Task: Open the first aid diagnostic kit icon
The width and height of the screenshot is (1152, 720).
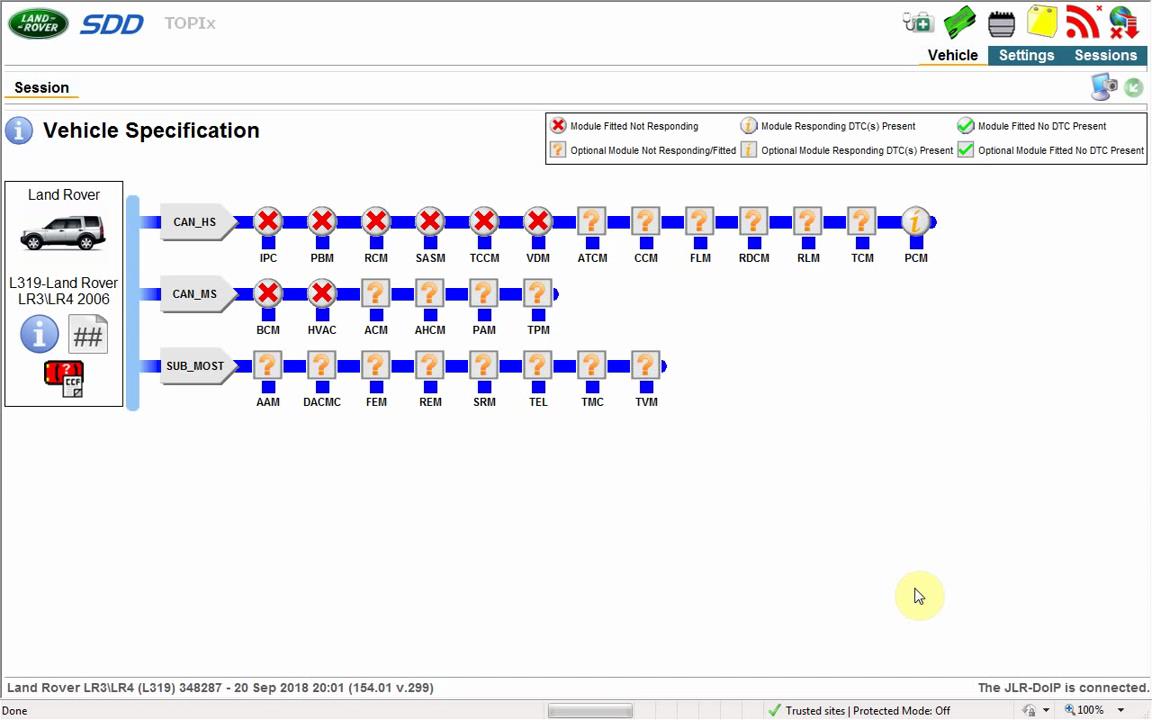Action: tap(918, 22)
